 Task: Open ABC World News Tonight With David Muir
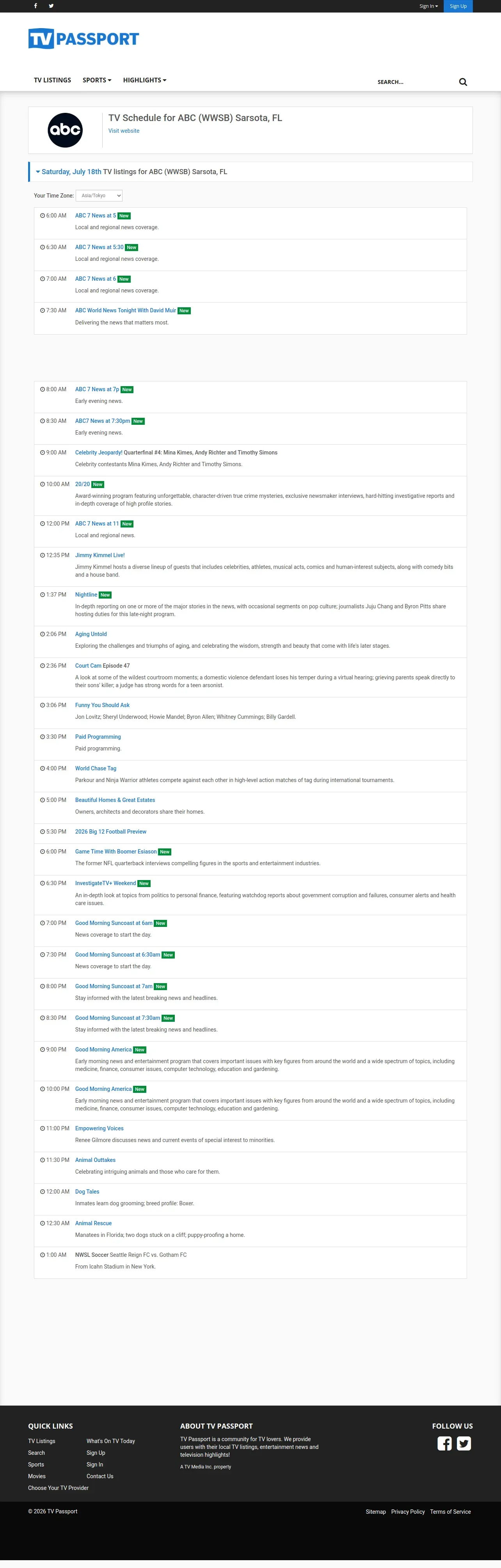[x=125, y=310]
